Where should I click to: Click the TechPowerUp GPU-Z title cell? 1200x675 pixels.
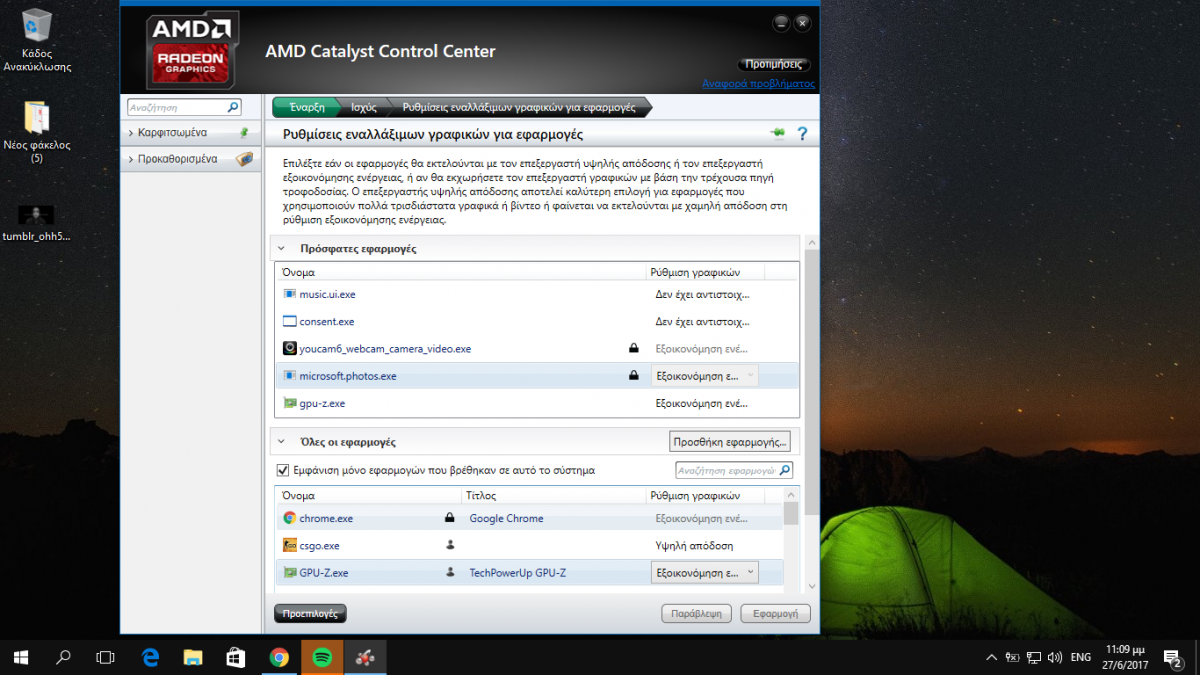point(518,573)
